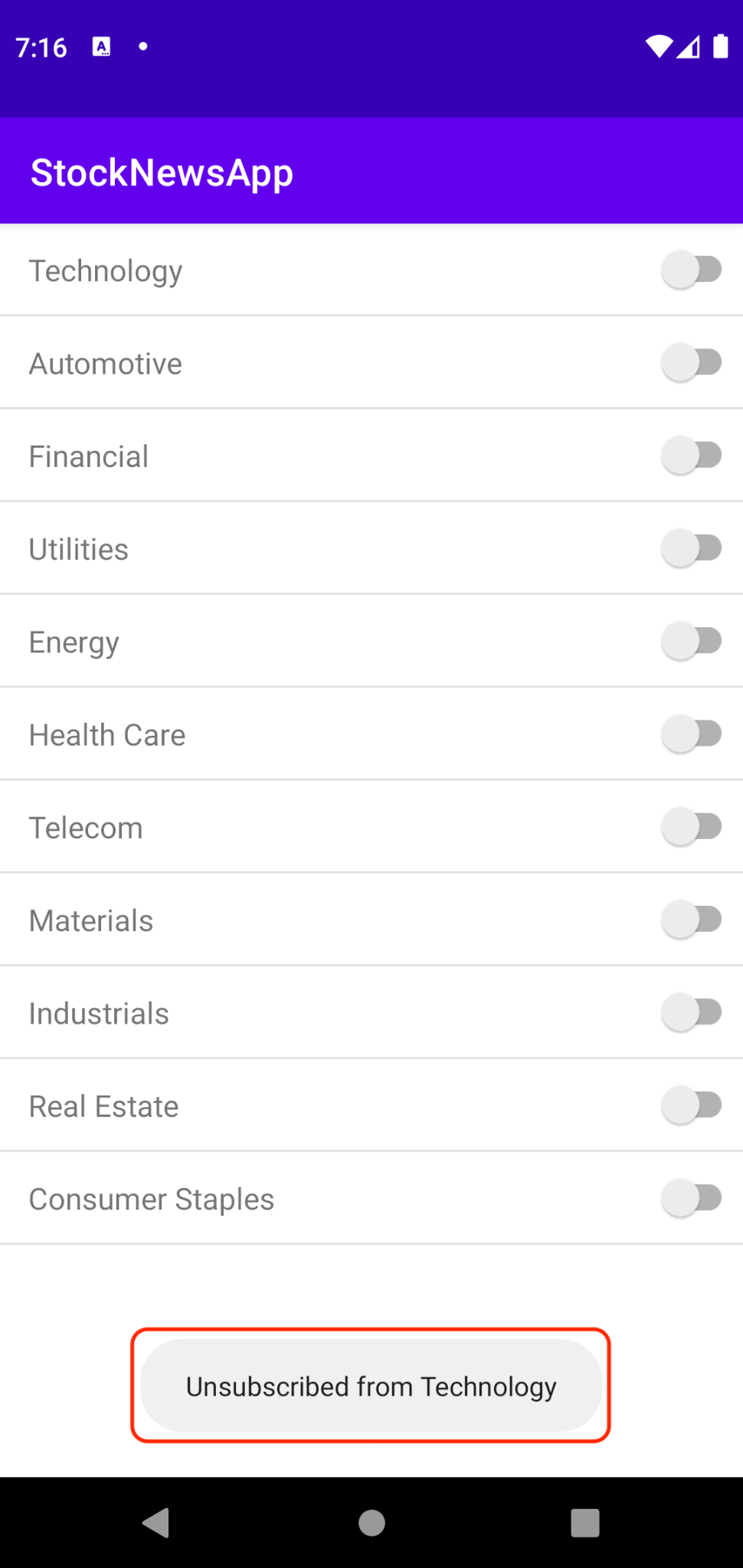743x1568 pixels.
Task: Switch on Energy notifications
Action: point(692,642)
